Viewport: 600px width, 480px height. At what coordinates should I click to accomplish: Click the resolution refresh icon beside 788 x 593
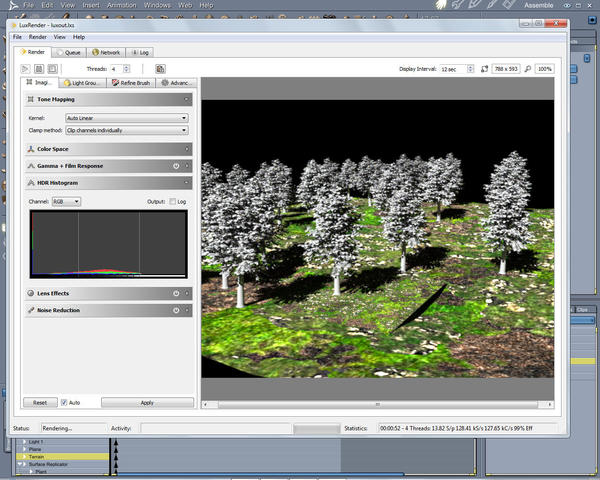click(x=485, y=68)
